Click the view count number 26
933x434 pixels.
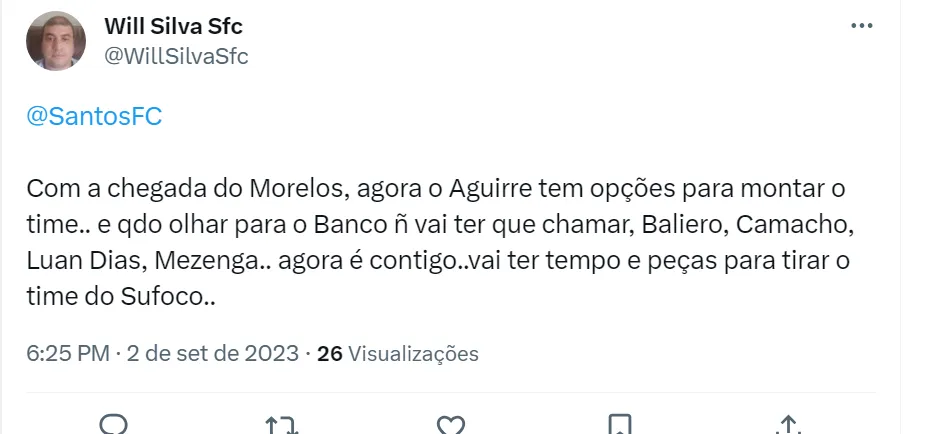pos(330,353)
